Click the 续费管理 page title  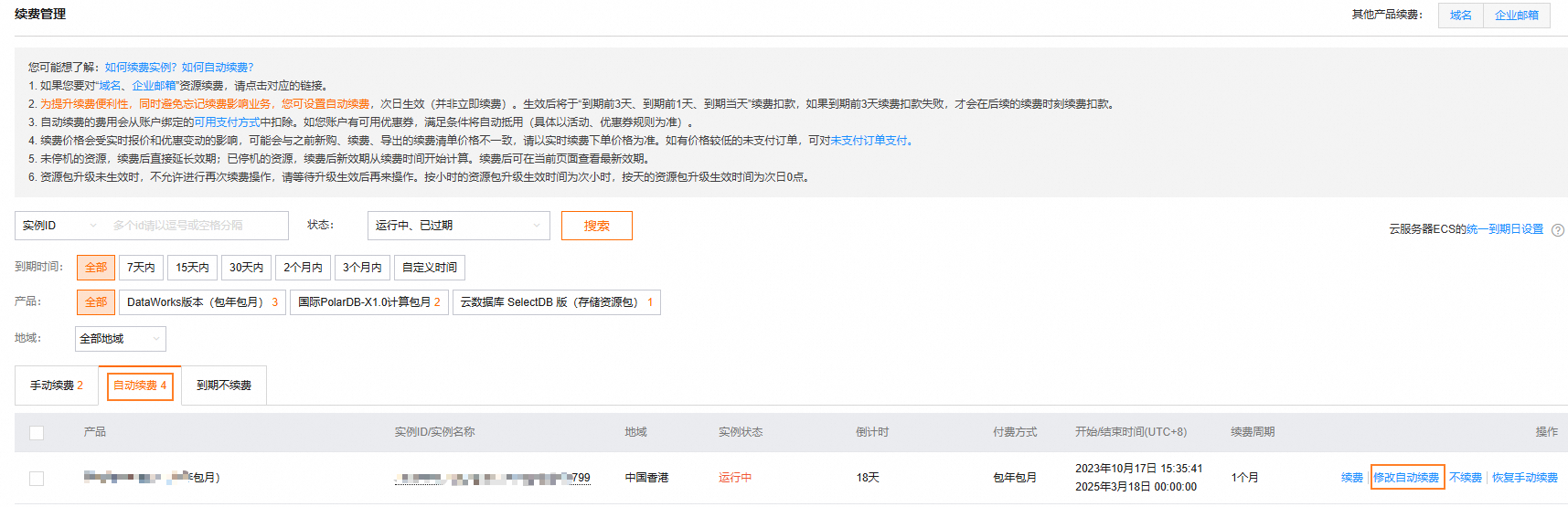tap(40, 15)
